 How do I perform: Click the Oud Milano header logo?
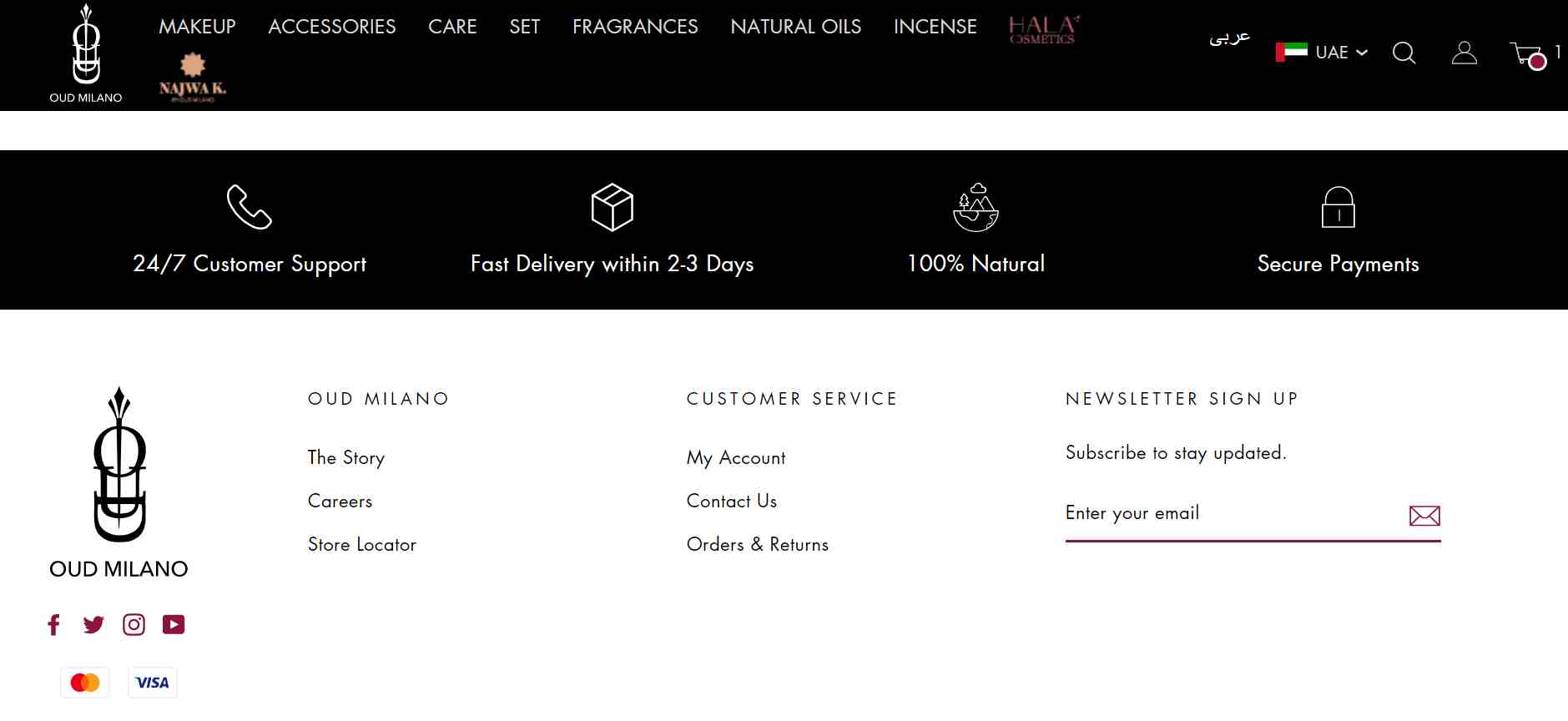86,53
